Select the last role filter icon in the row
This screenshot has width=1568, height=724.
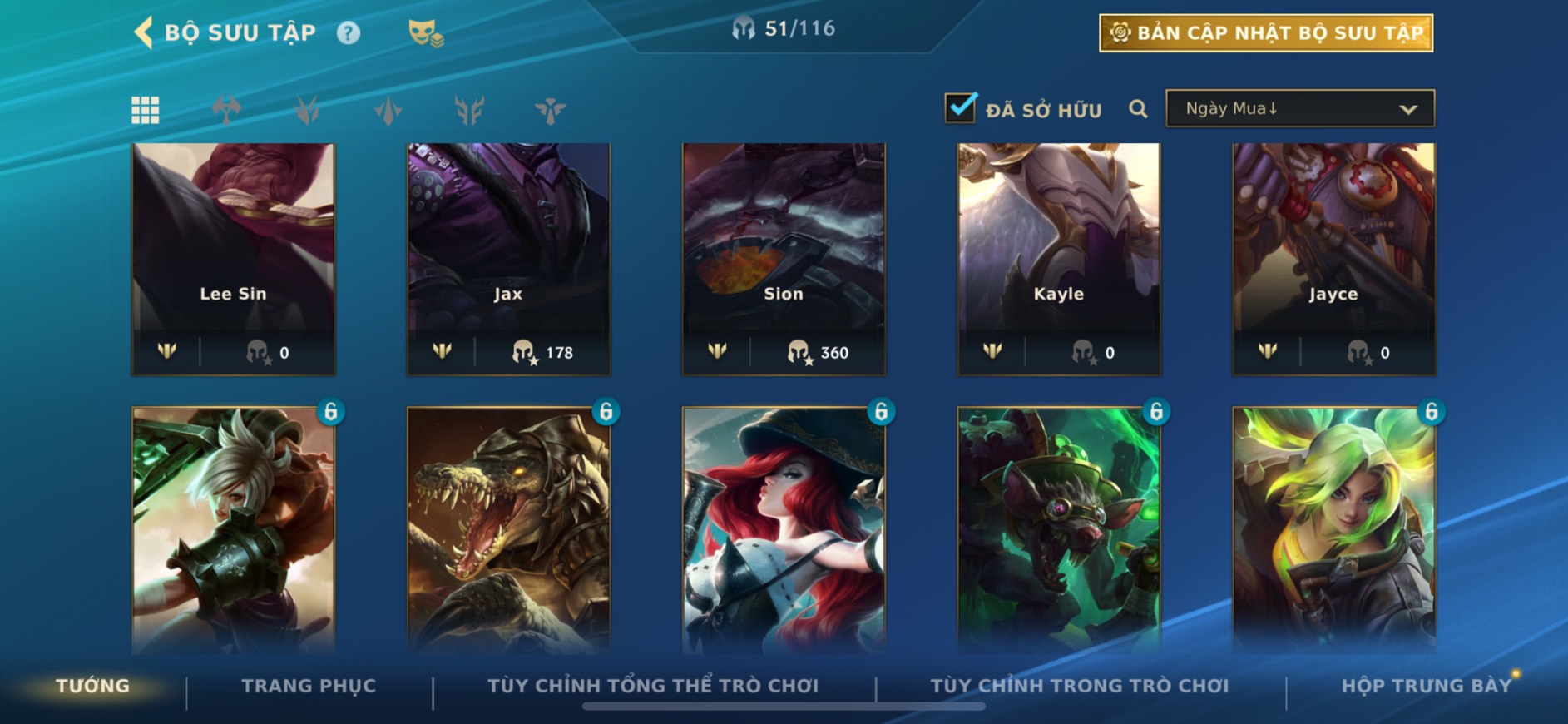[x=550, y=110]
